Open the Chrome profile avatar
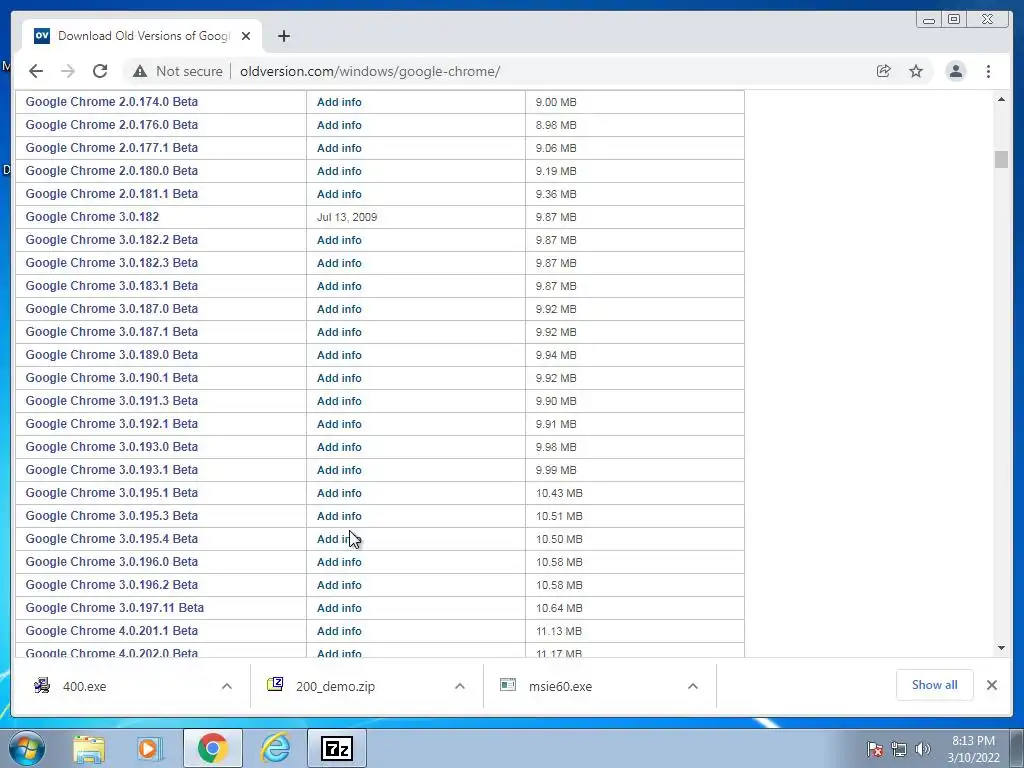 955,71
